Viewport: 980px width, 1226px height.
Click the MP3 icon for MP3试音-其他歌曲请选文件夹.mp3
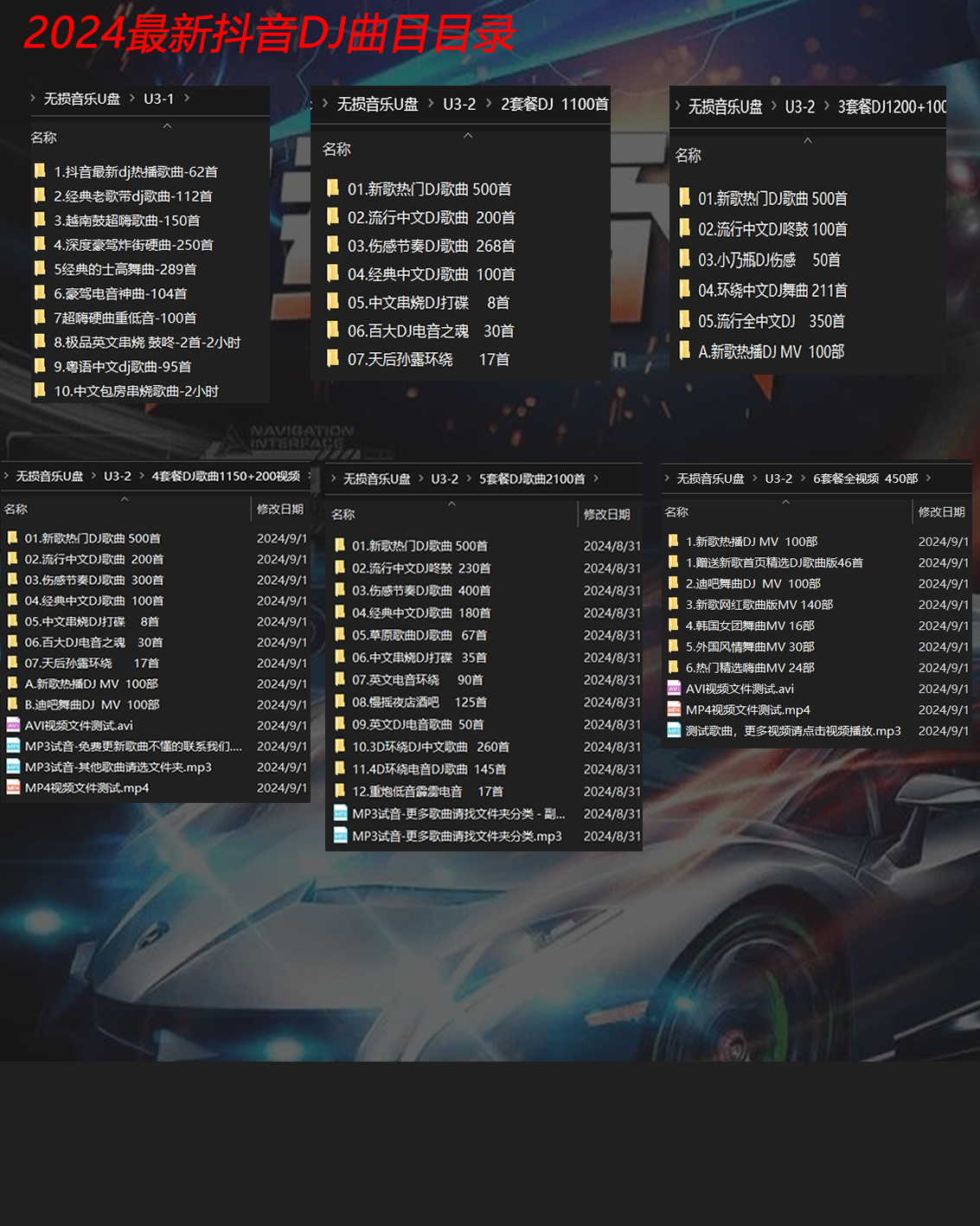point(13,767)
